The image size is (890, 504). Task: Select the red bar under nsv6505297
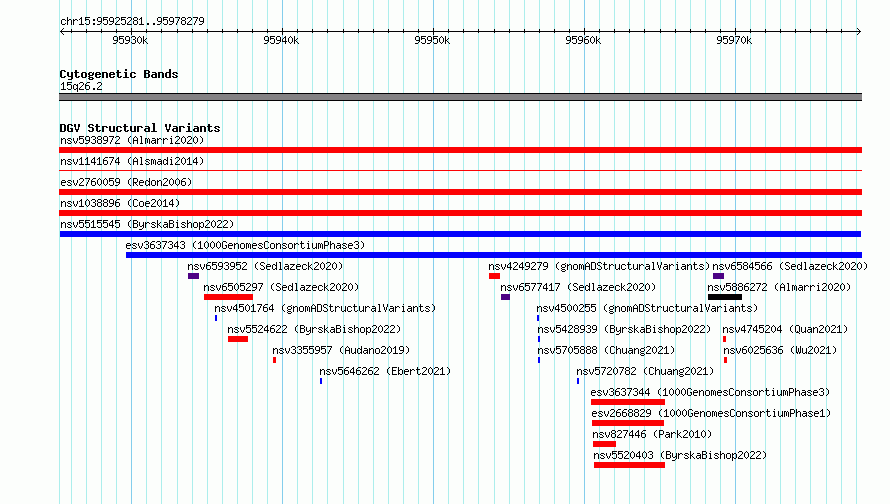(228, 297)
